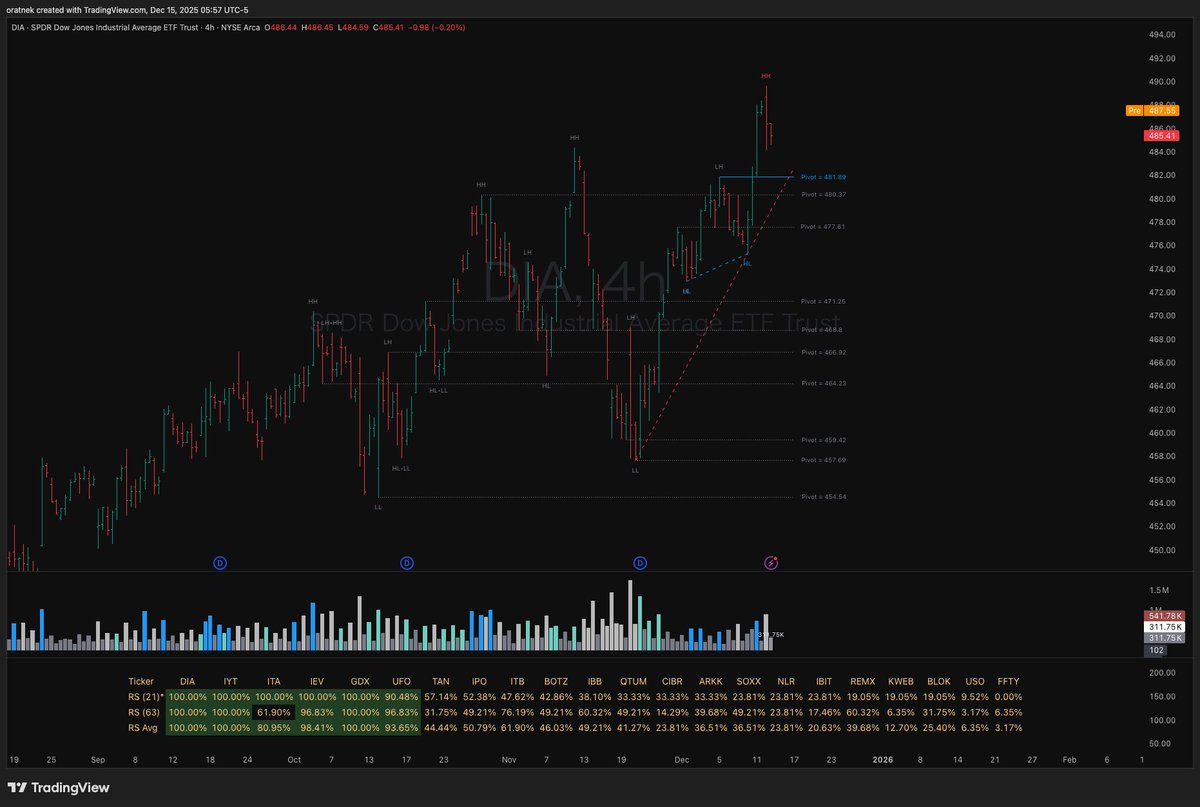Click the high value H486.45
The image size is (1200, 807).
pos(318,27)
